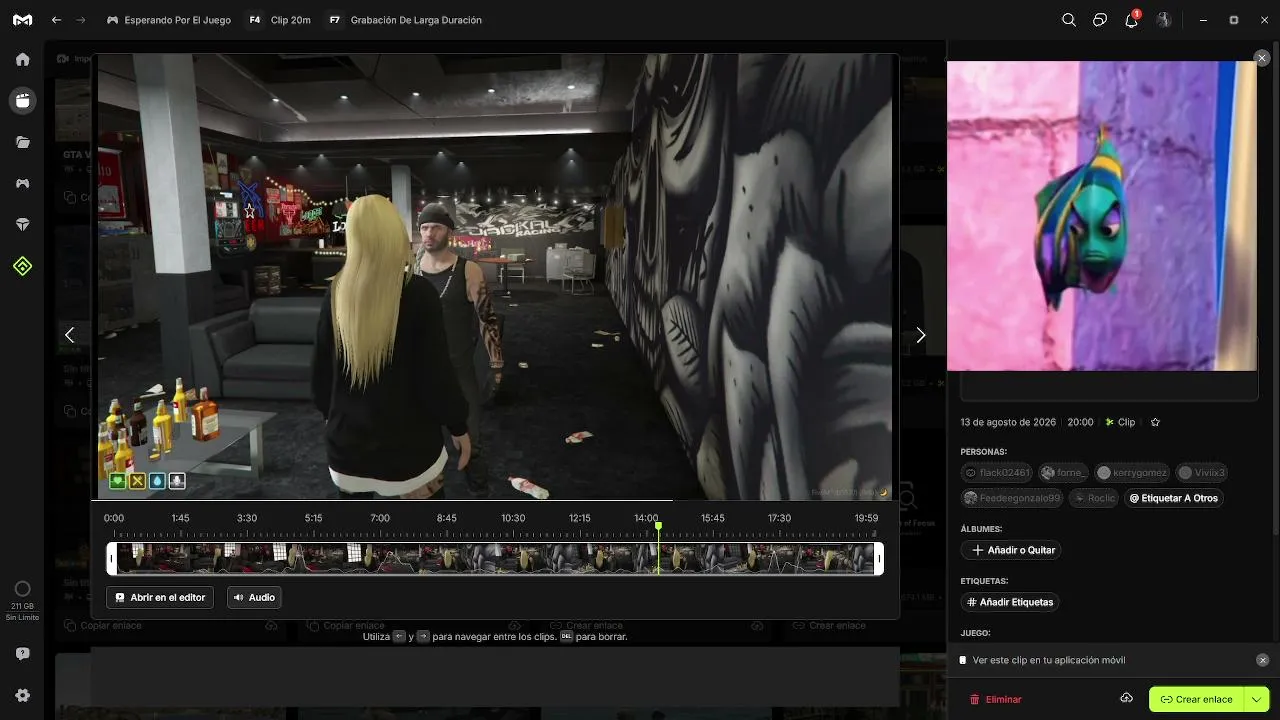
Task: Click the fish thumbnail image
Action: point(1102,216)
